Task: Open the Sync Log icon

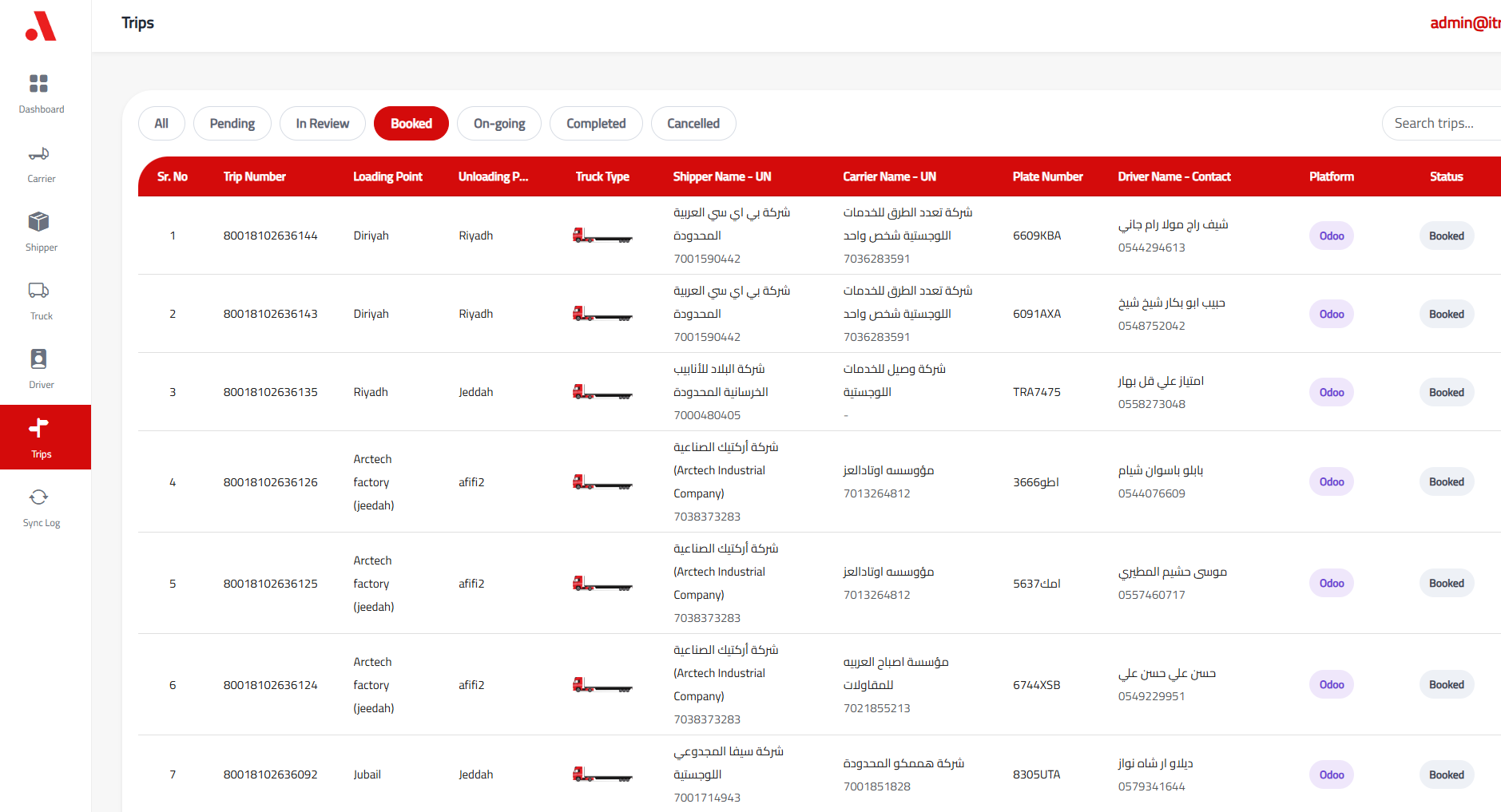Action: (x=38, y=497)
